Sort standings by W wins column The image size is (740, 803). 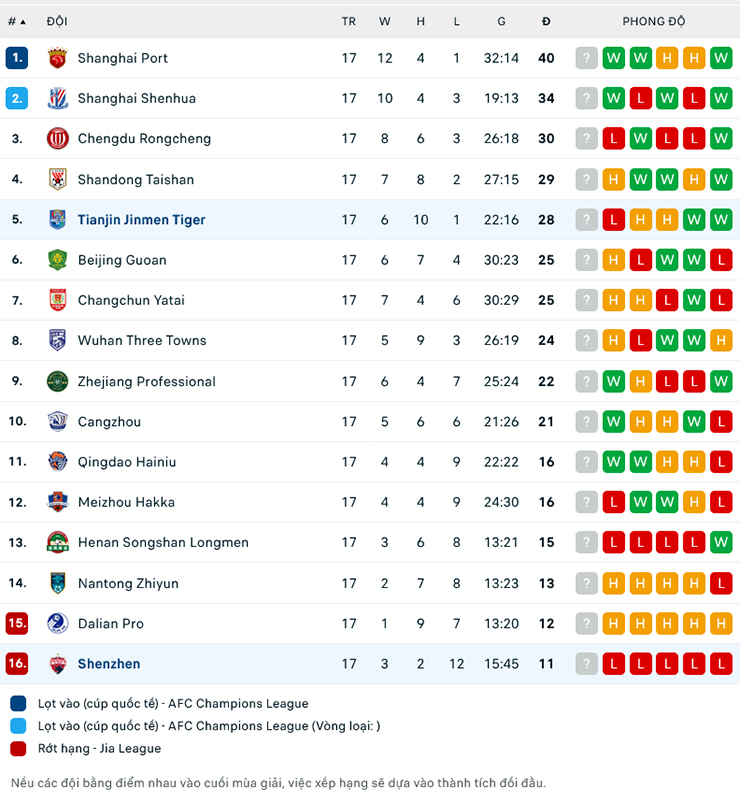pos(385,21)
